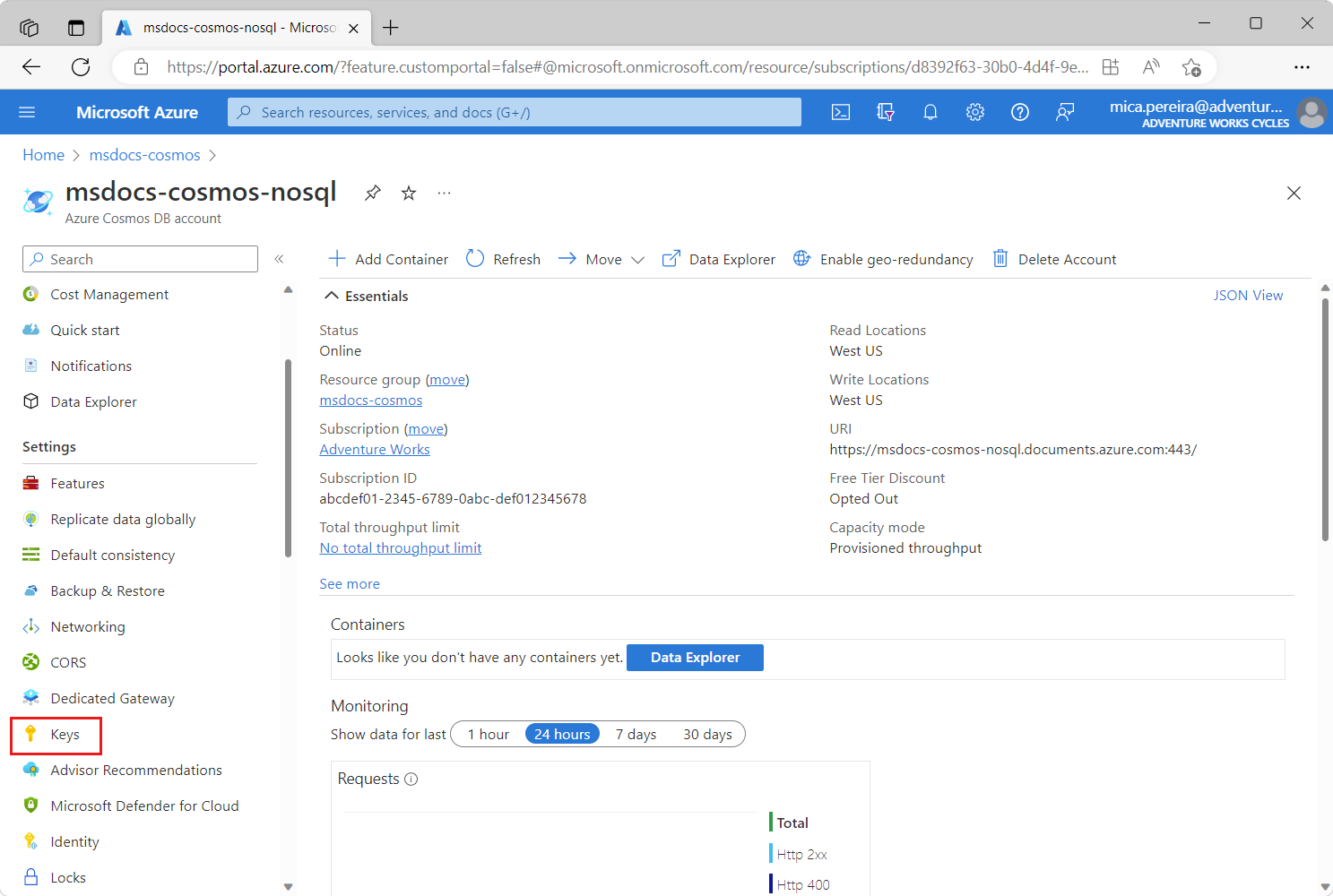Go to msdocs-cosmos in the breadcrumb
The height and width of the screenshot is (896, 1333).
coord(145,155)
